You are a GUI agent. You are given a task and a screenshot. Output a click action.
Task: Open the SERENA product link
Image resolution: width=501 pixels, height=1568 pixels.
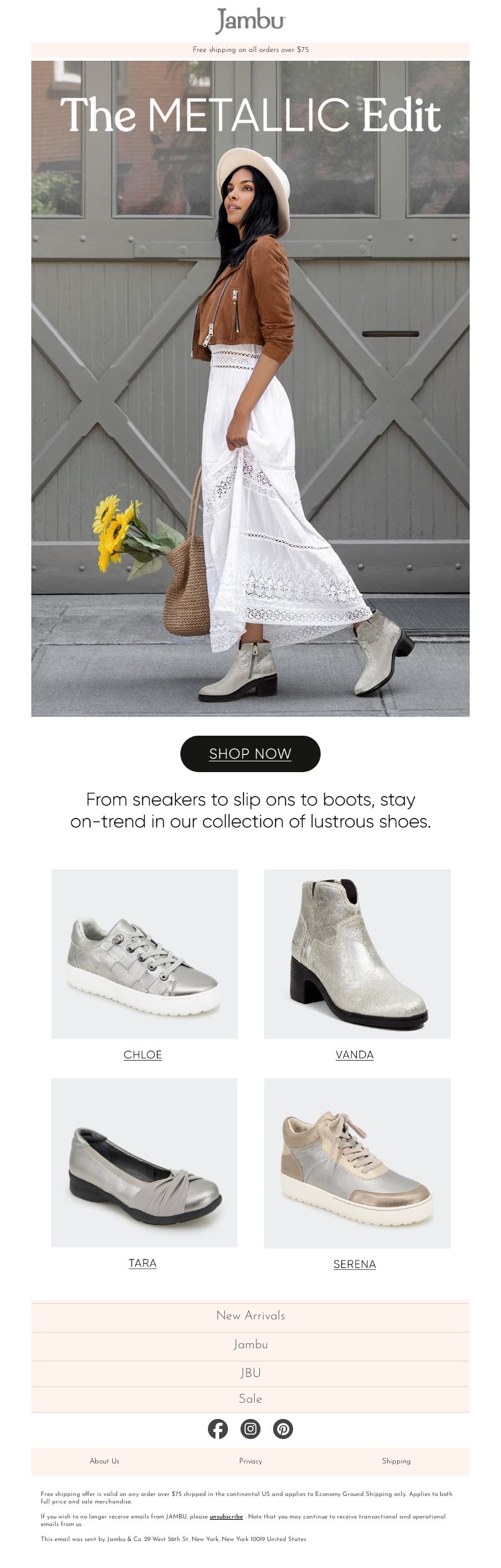[x=354, y=1264]
